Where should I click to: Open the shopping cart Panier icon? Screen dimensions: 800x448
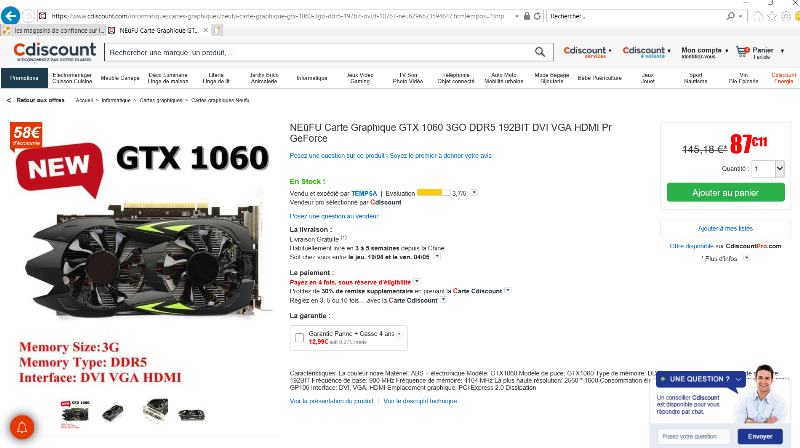(742, 51)
